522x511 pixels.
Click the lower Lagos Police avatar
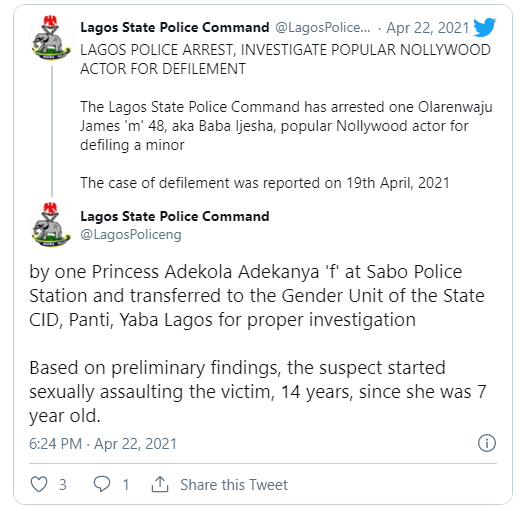point(52,224)
